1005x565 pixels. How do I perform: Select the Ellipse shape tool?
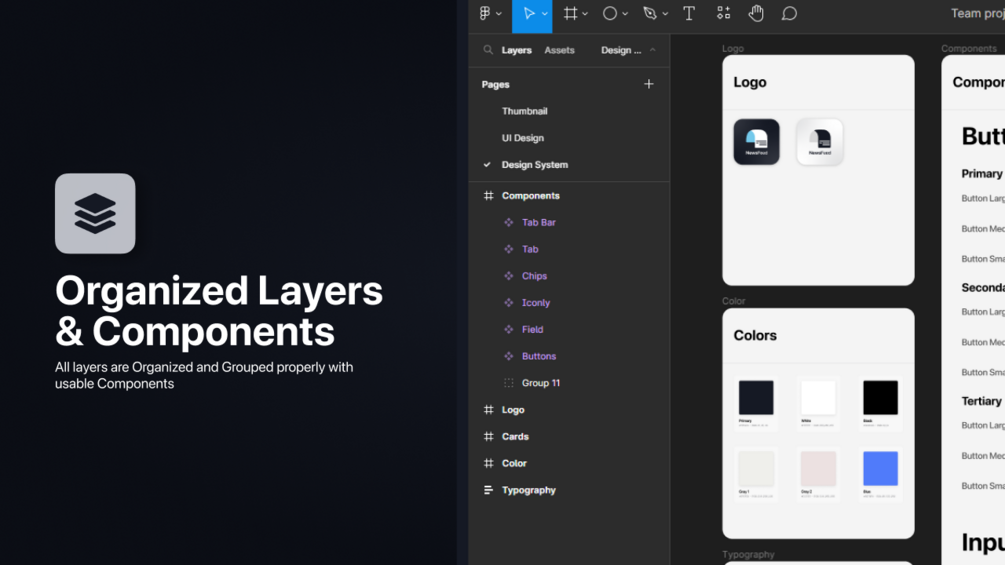click(610, 13)
